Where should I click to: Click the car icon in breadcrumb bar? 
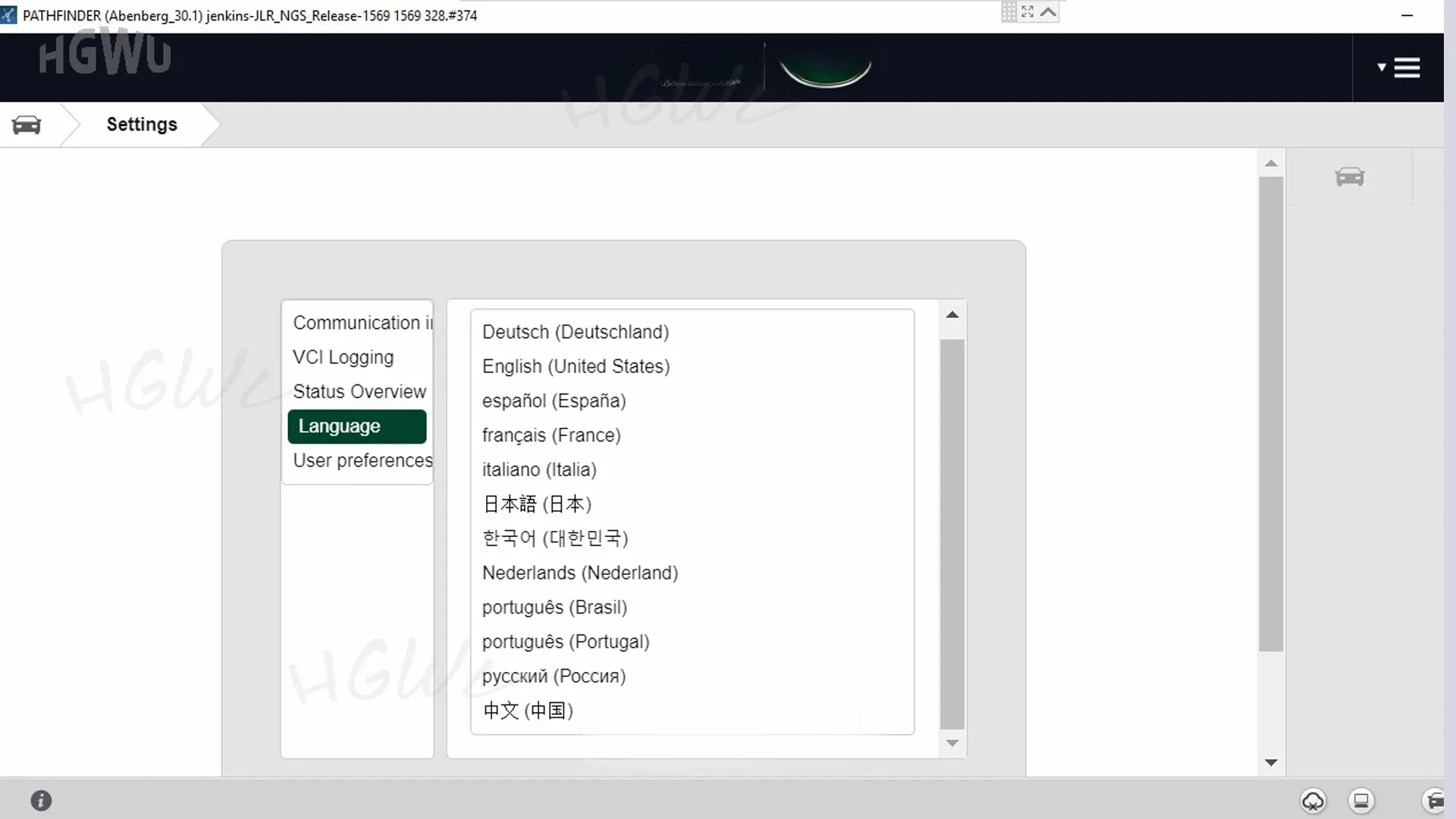(x=27, y=125)
